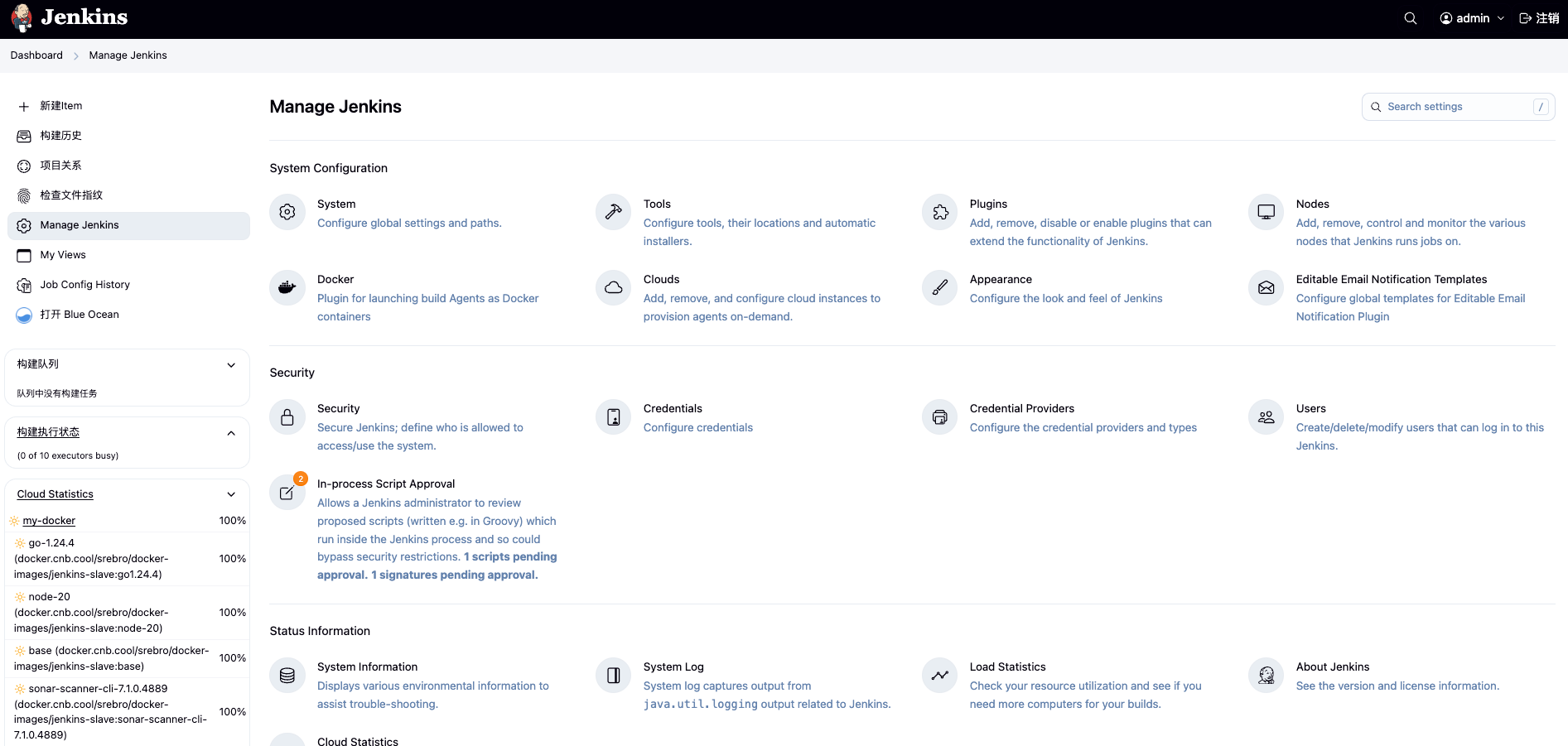The height and width of the screenshot is (746, 1568).
Task: Click the Docker whale icon
Action: pyautogui.click(x=287, y=287)
